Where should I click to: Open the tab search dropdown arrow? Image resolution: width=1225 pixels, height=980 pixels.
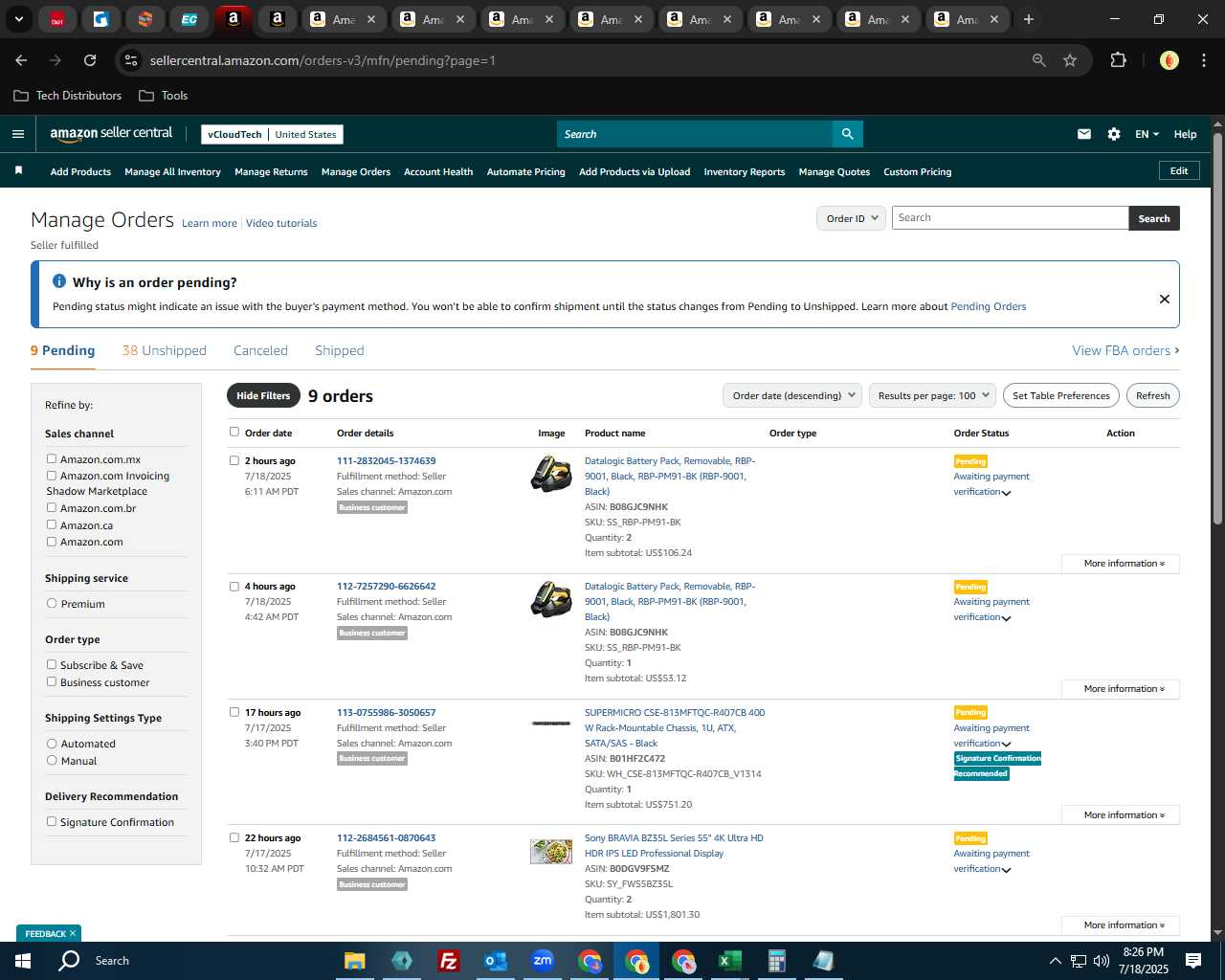click(x=19, y=19)
